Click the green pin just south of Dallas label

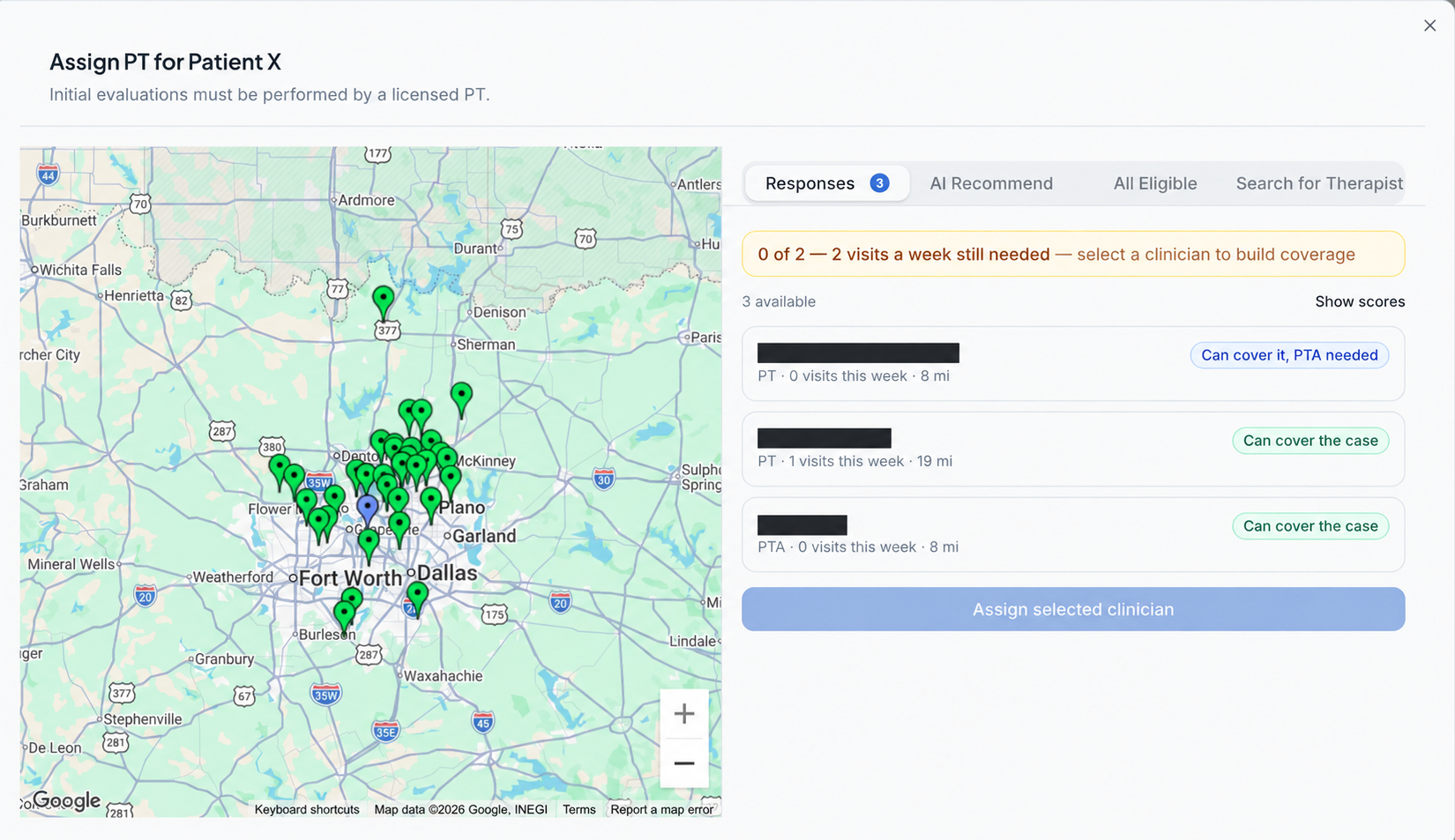[417, 598]
